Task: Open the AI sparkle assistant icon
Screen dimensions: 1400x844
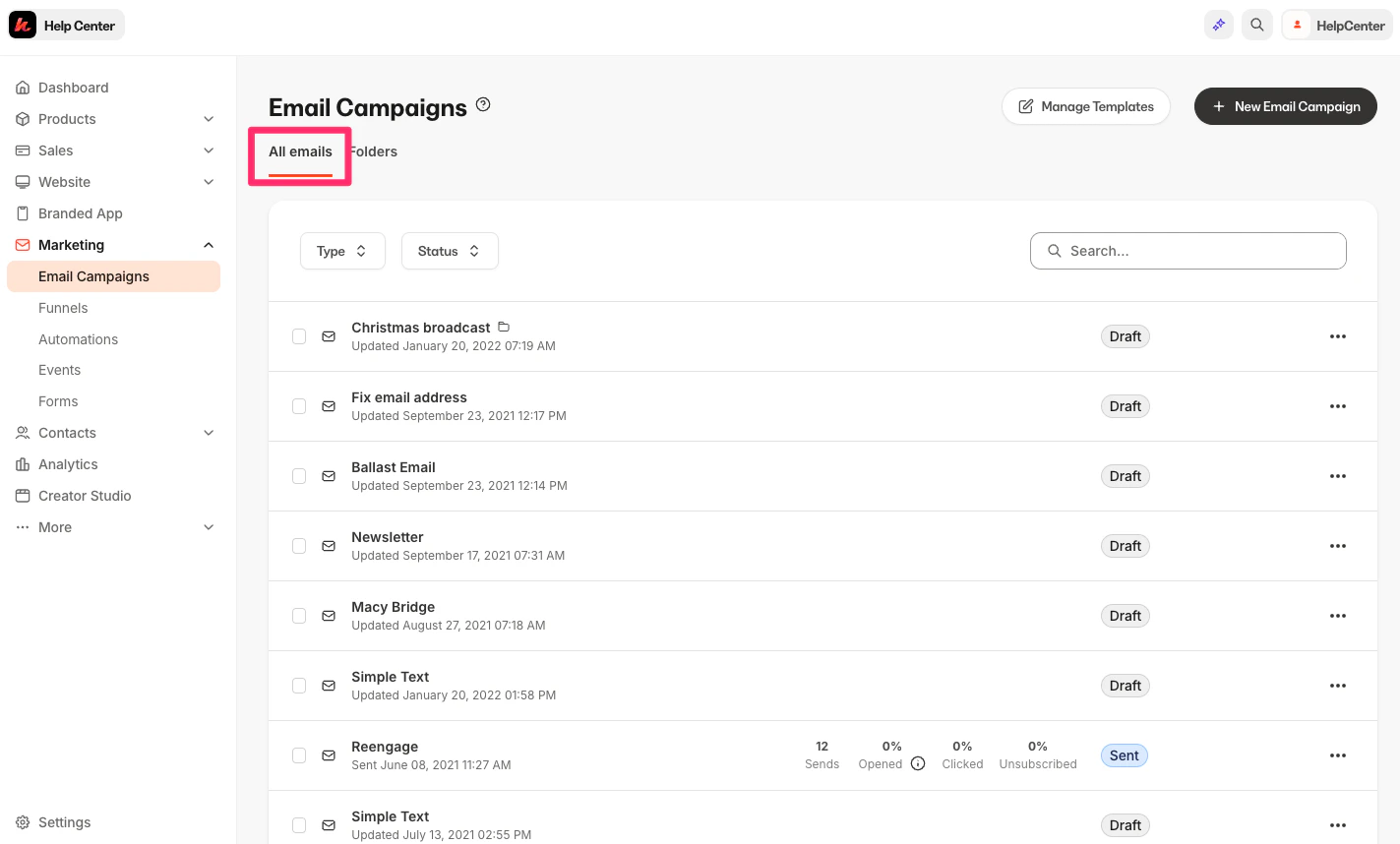Action: [1219, 26]
